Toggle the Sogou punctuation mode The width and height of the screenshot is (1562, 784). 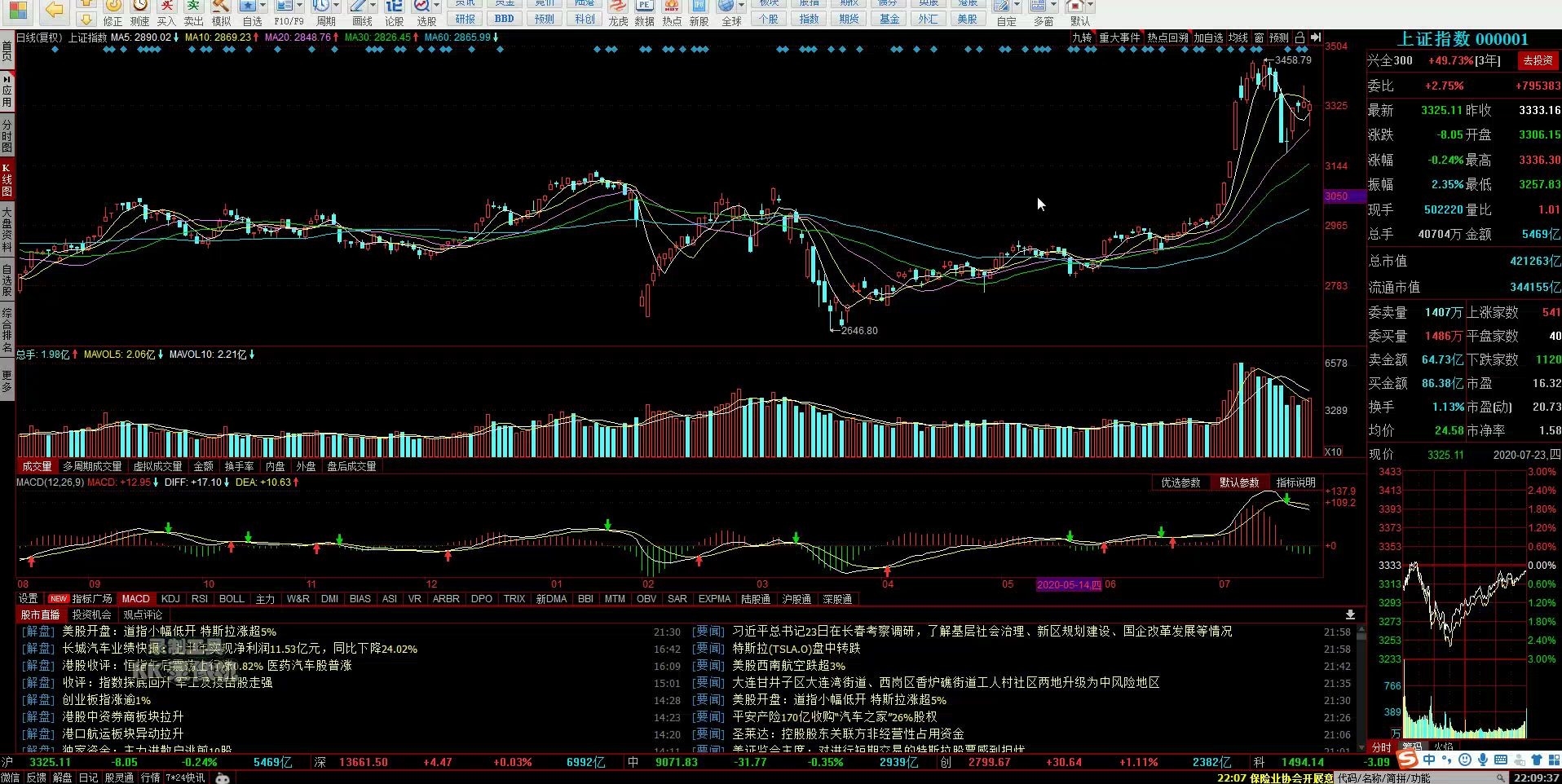pyautogui.click(x=1446, y=760)
